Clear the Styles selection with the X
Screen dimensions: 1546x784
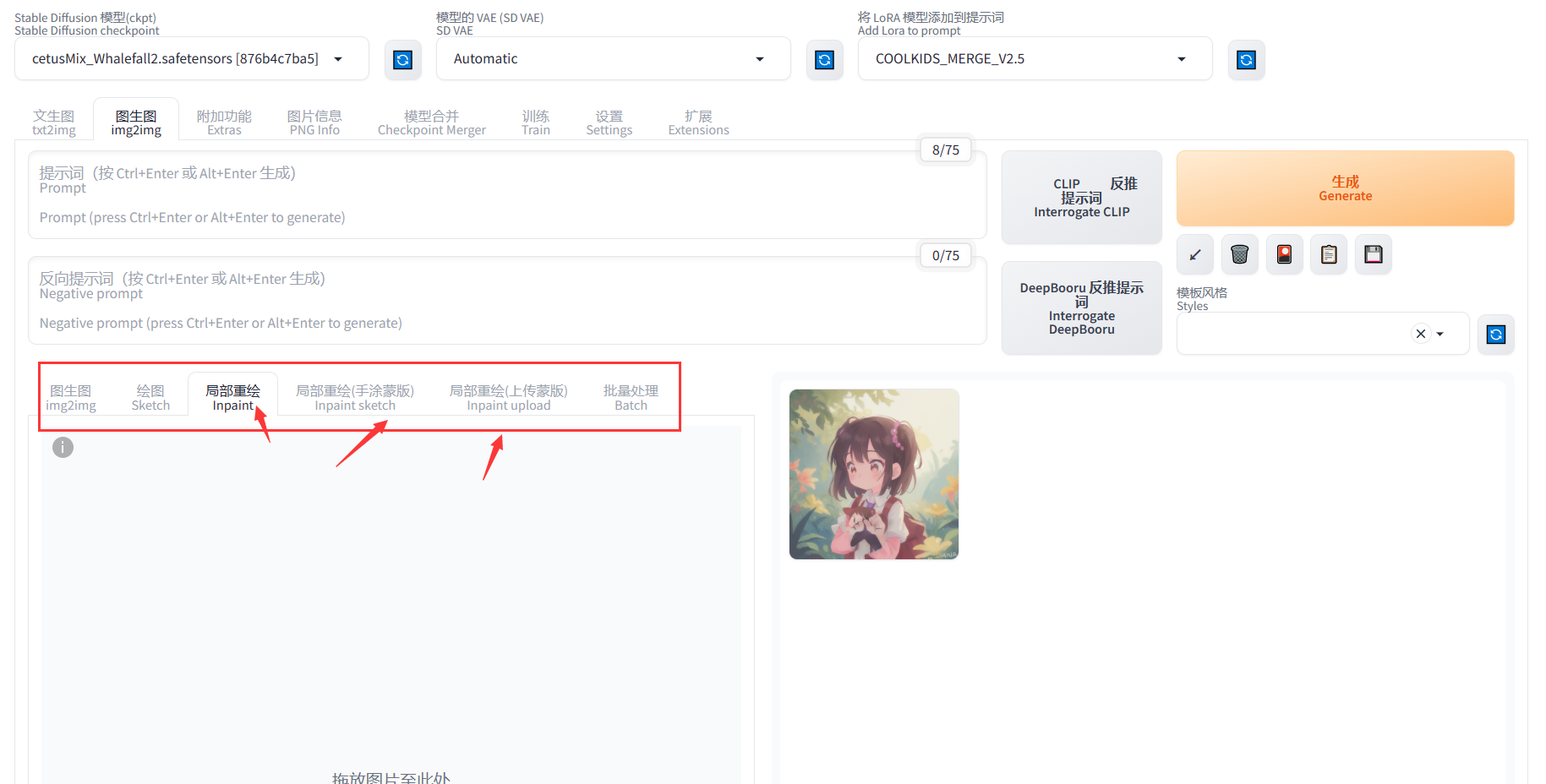click(1421, 334)
